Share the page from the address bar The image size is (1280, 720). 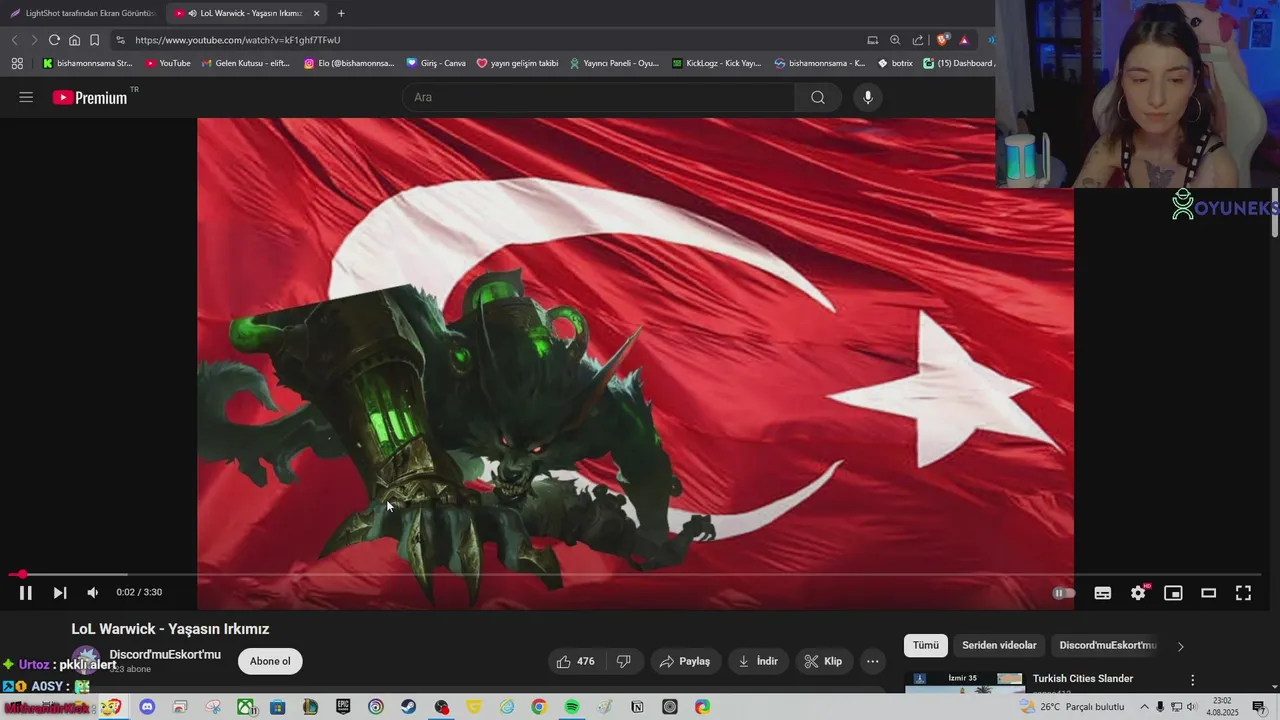click(918, 40)
